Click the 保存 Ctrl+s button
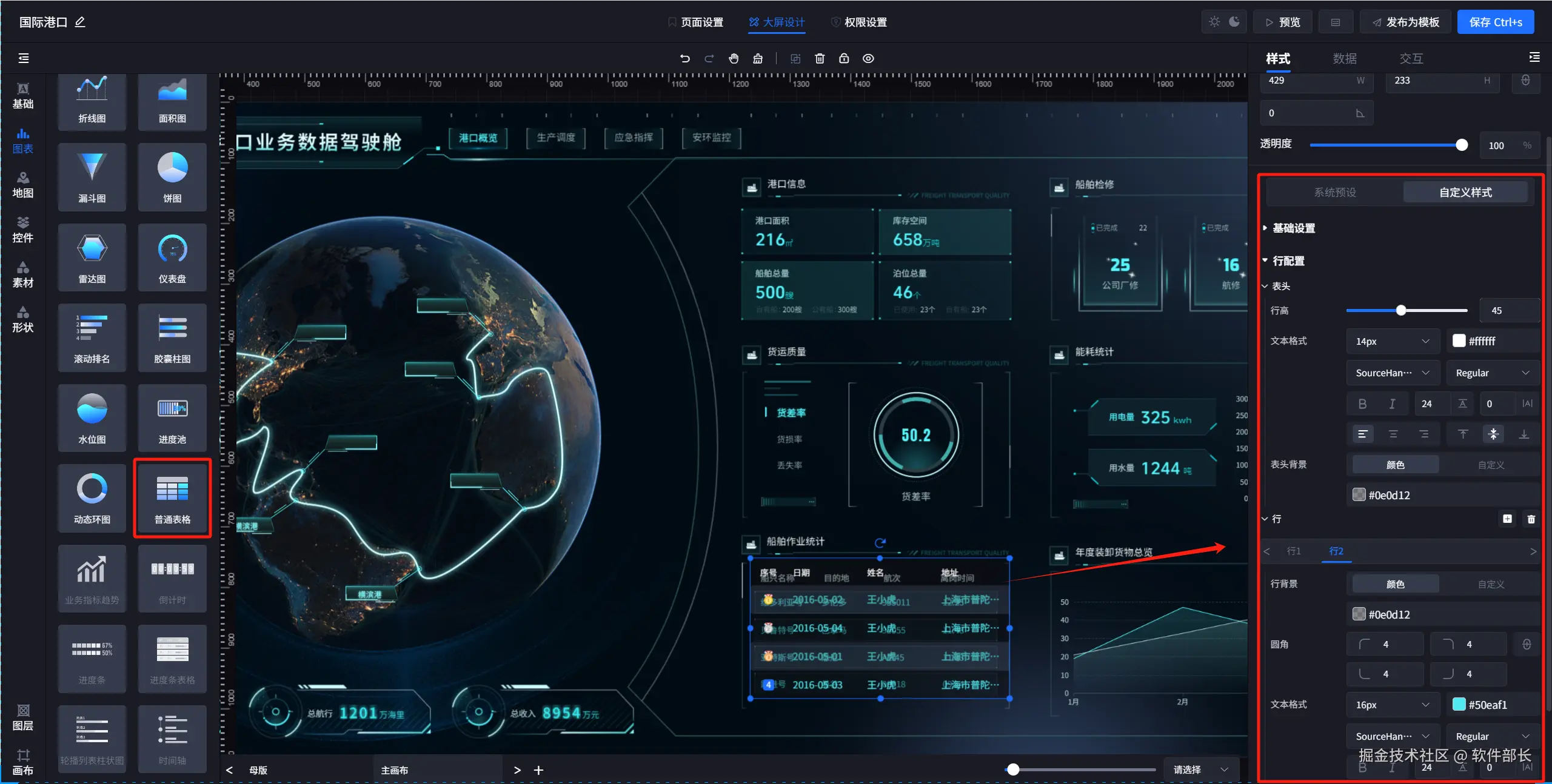Screen dimensions: 1552x784 (1495, 22)
